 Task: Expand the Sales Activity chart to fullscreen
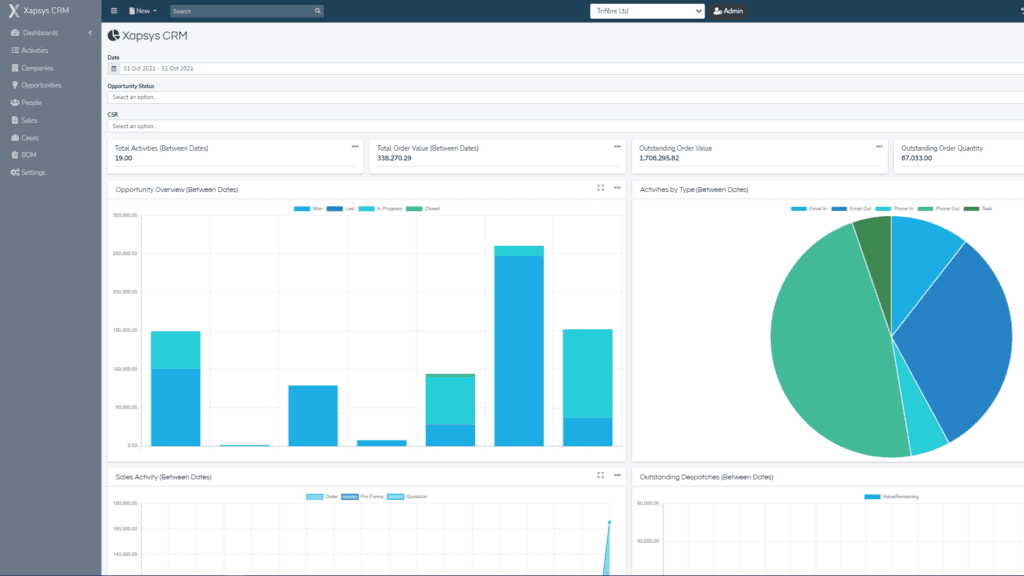click(x=600, y=475)
